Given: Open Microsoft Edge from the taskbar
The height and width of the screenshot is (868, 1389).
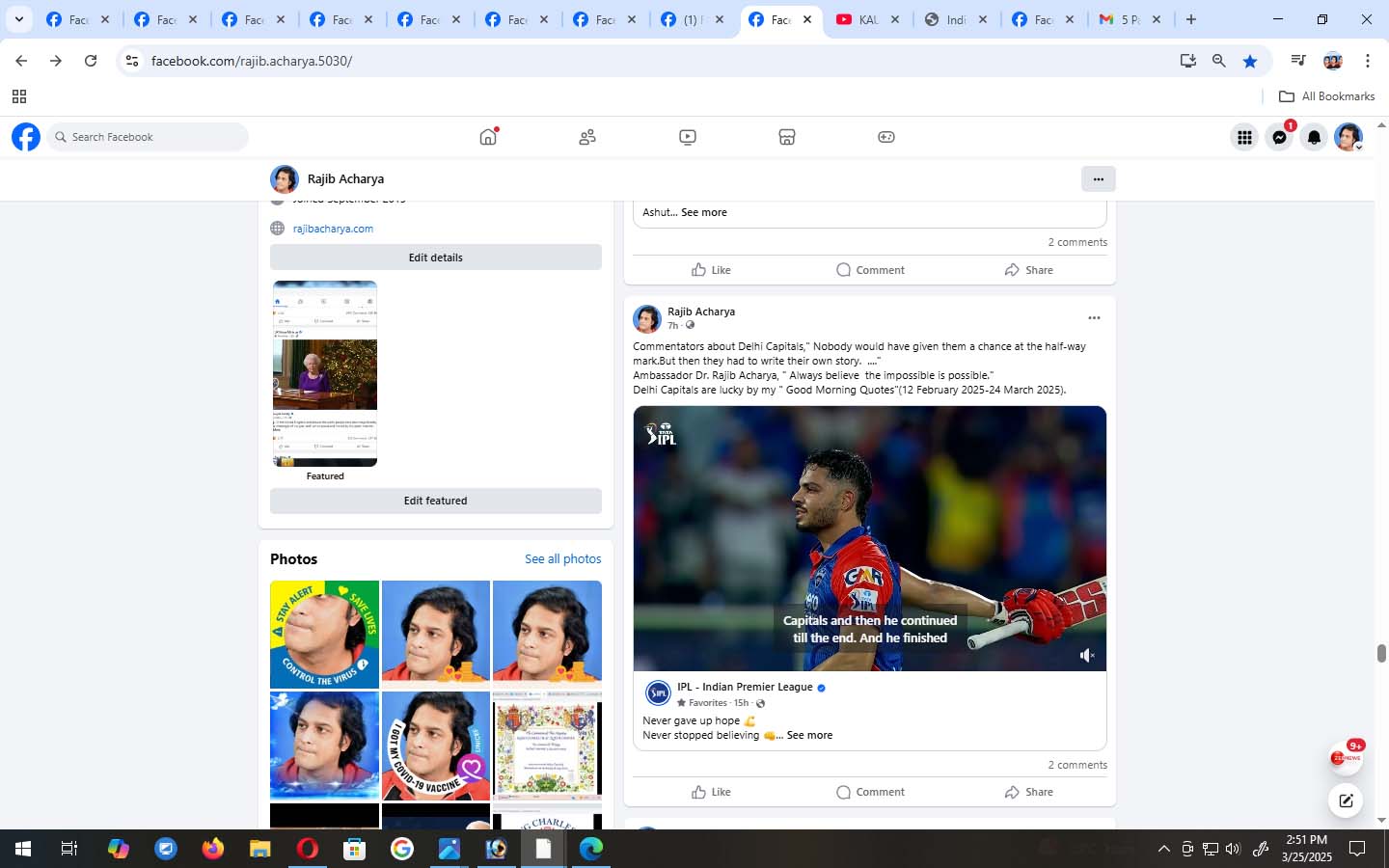Looking at the screenshot, I should coord(590,849).
